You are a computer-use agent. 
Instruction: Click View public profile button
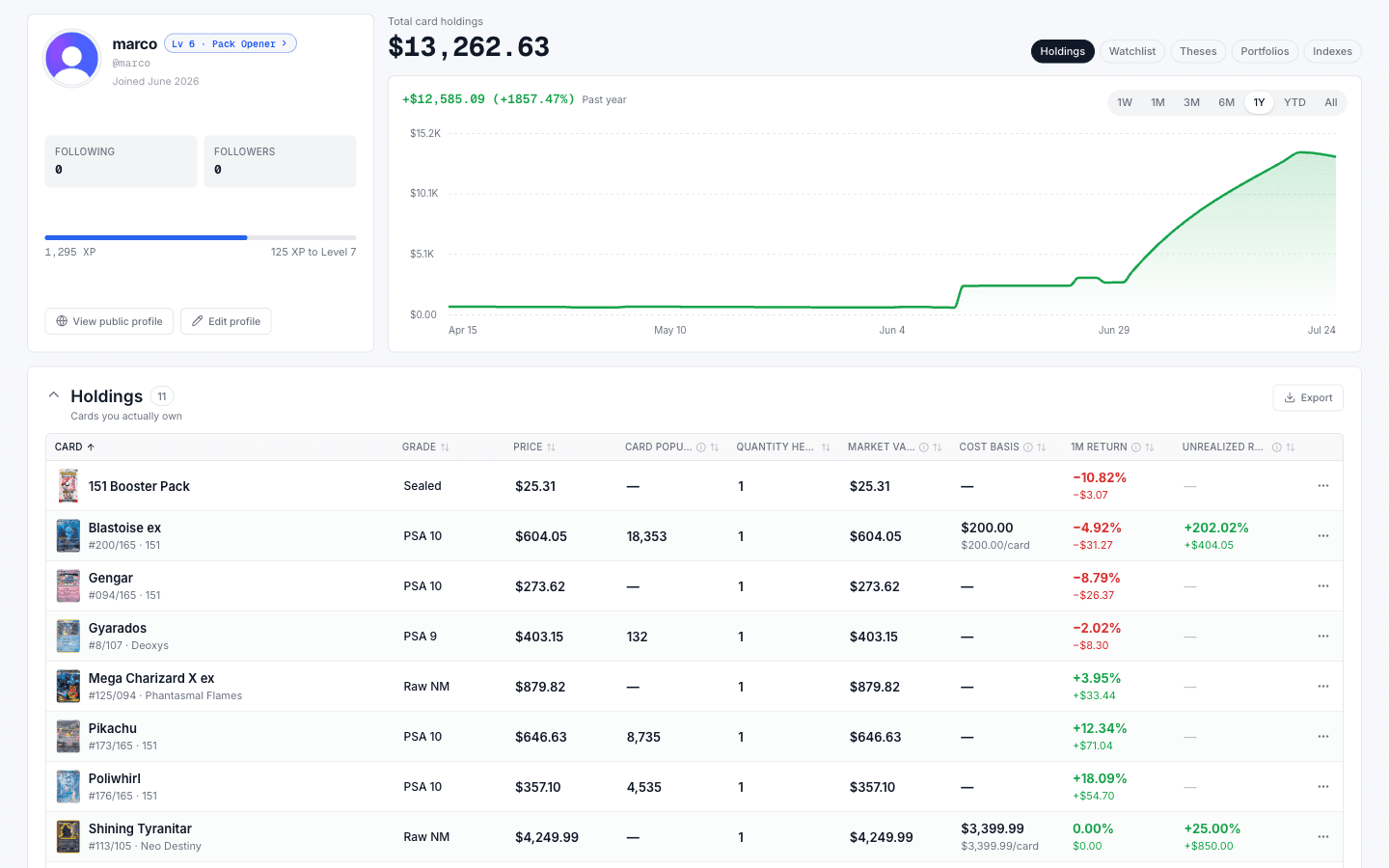[109, 321]
